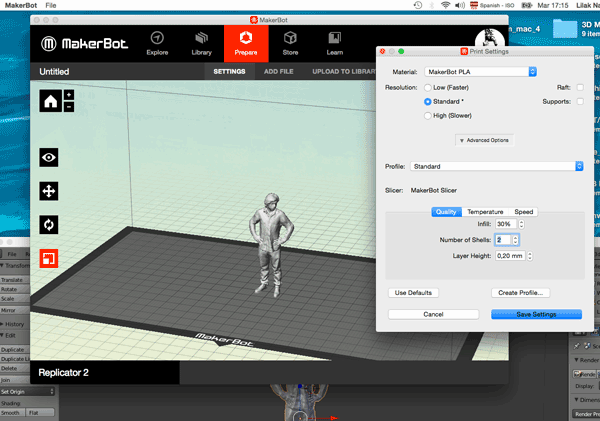Viewport: 600px width, 421px height.
Task: Select the human figure 3D model
Action: tap(271, 245)
